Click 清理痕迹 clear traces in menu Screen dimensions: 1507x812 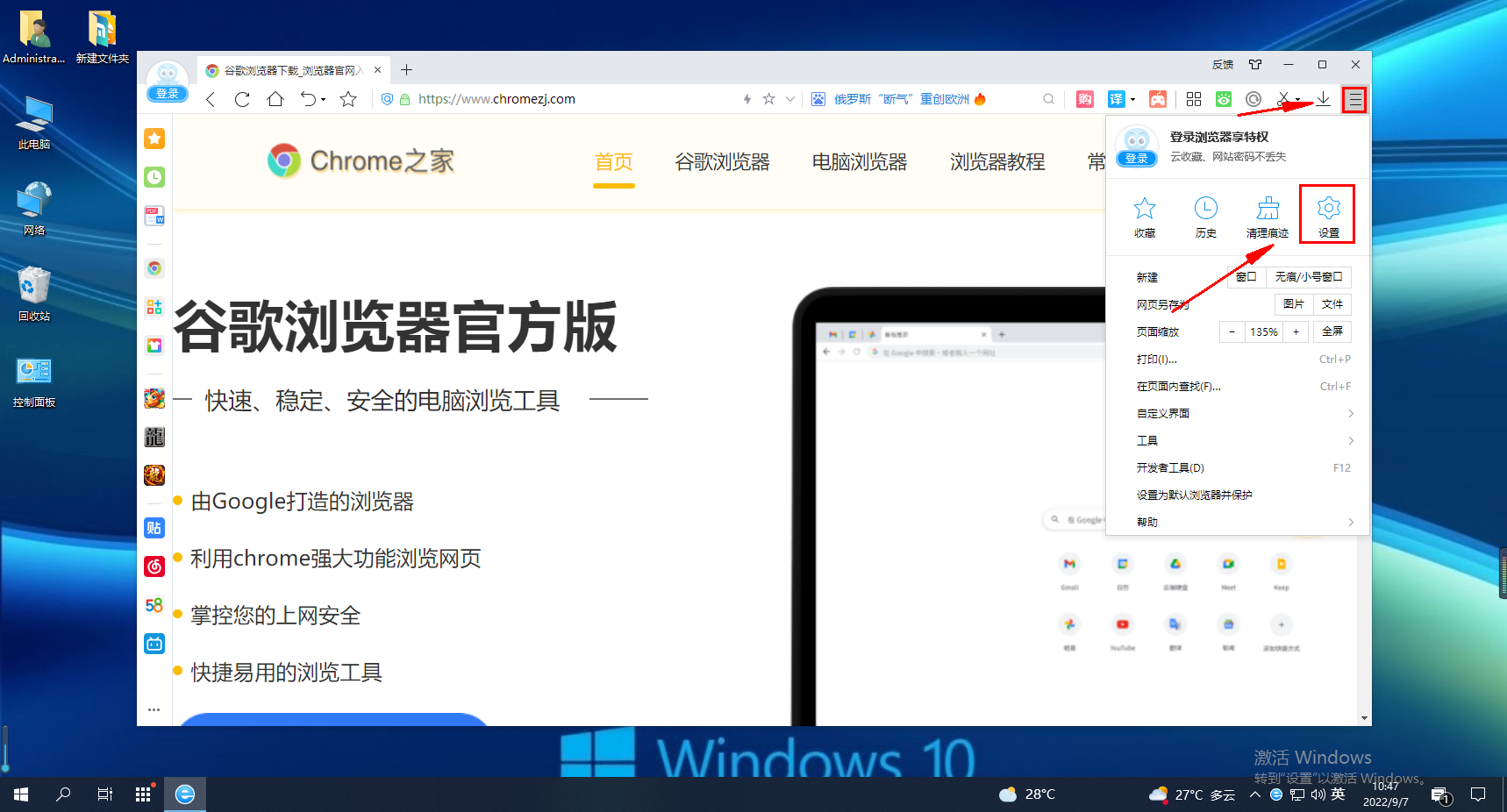pos(1268,217)
